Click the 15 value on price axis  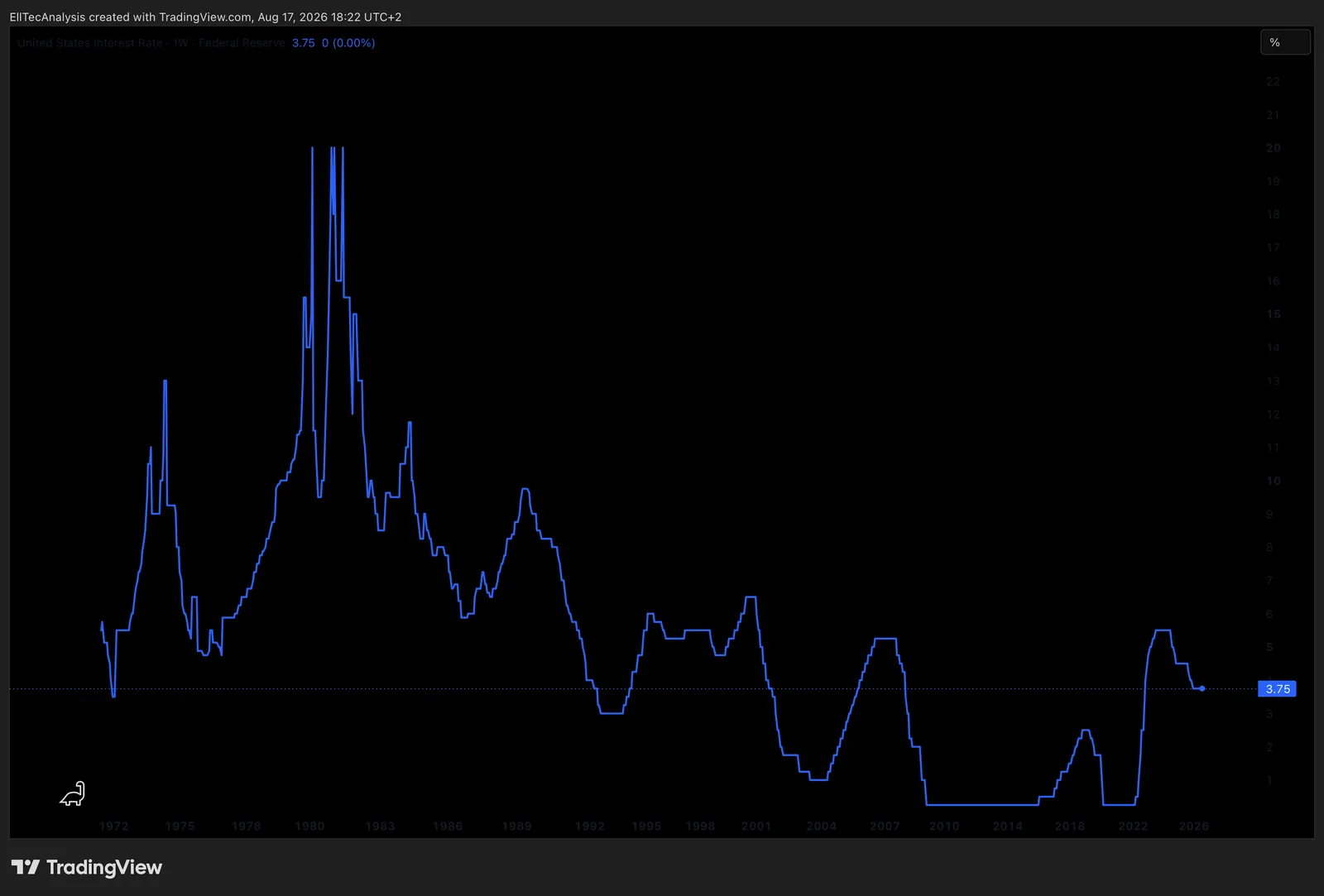click(1273, 314)
